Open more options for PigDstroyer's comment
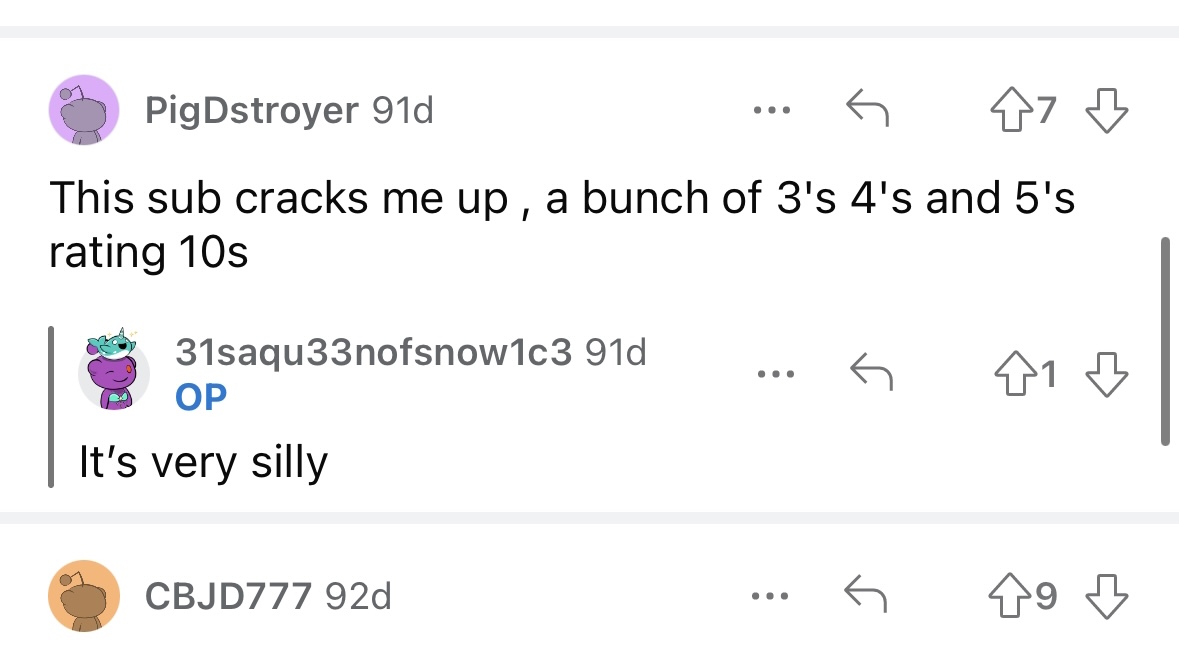Viewport: 1179px width, 652px height. pyautogui.click(x=771, y=108)
